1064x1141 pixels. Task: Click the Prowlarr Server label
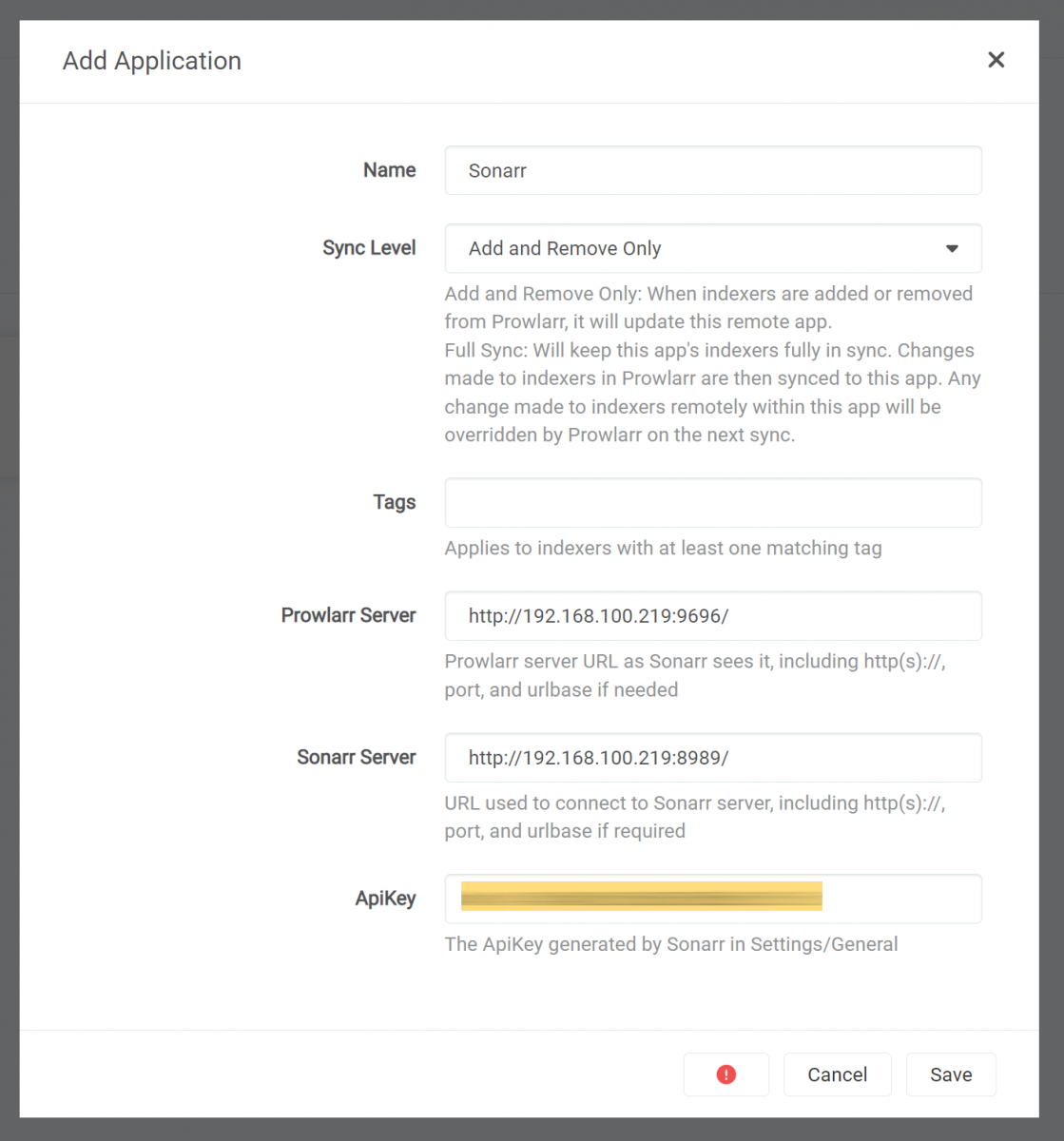click(x=349, y=615)
